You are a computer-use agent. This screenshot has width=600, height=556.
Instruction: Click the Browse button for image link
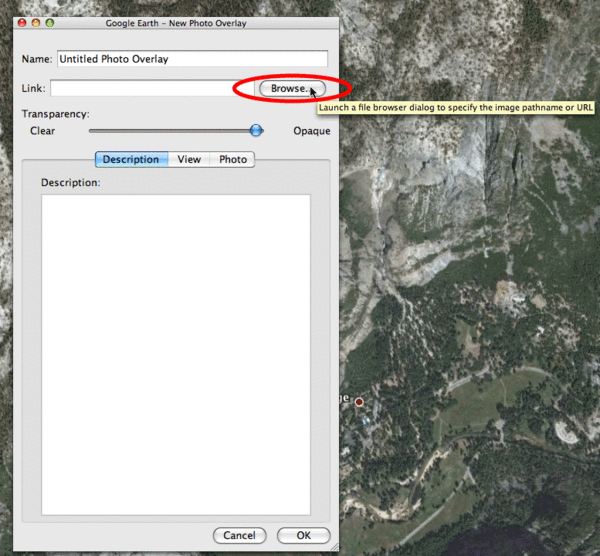292,88
